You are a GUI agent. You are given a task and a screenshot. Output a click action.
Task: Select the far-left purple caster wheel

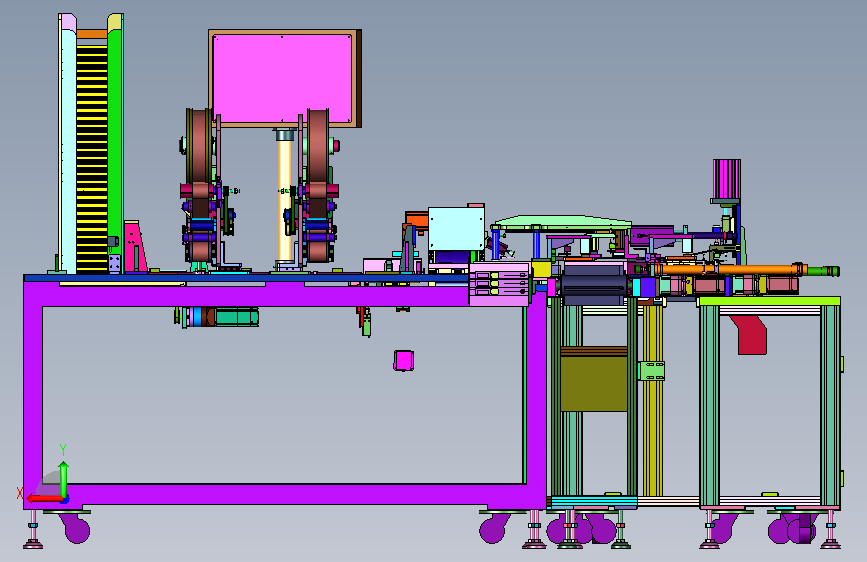(x=77, y=529)
